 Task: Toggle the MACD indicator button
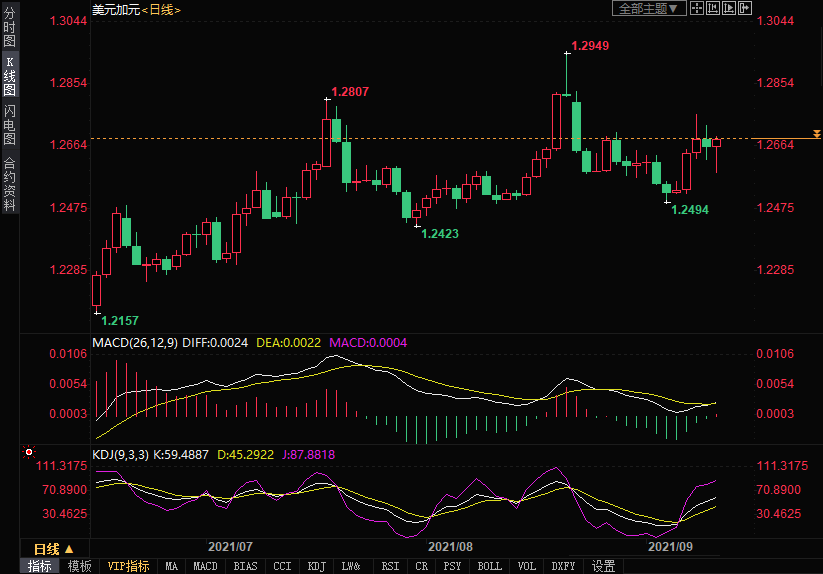click(205, 566)
